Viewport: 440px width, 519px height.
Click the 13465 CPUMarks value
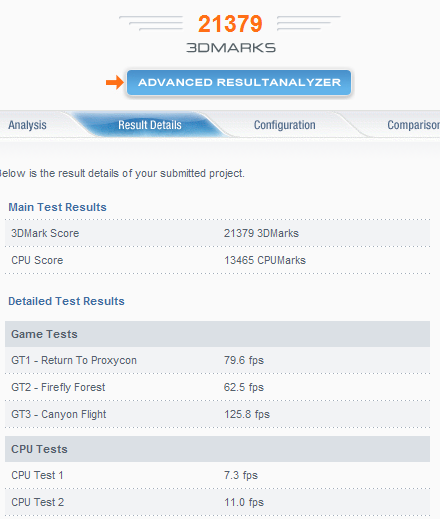pyautogui.click(x=265, y=260)
